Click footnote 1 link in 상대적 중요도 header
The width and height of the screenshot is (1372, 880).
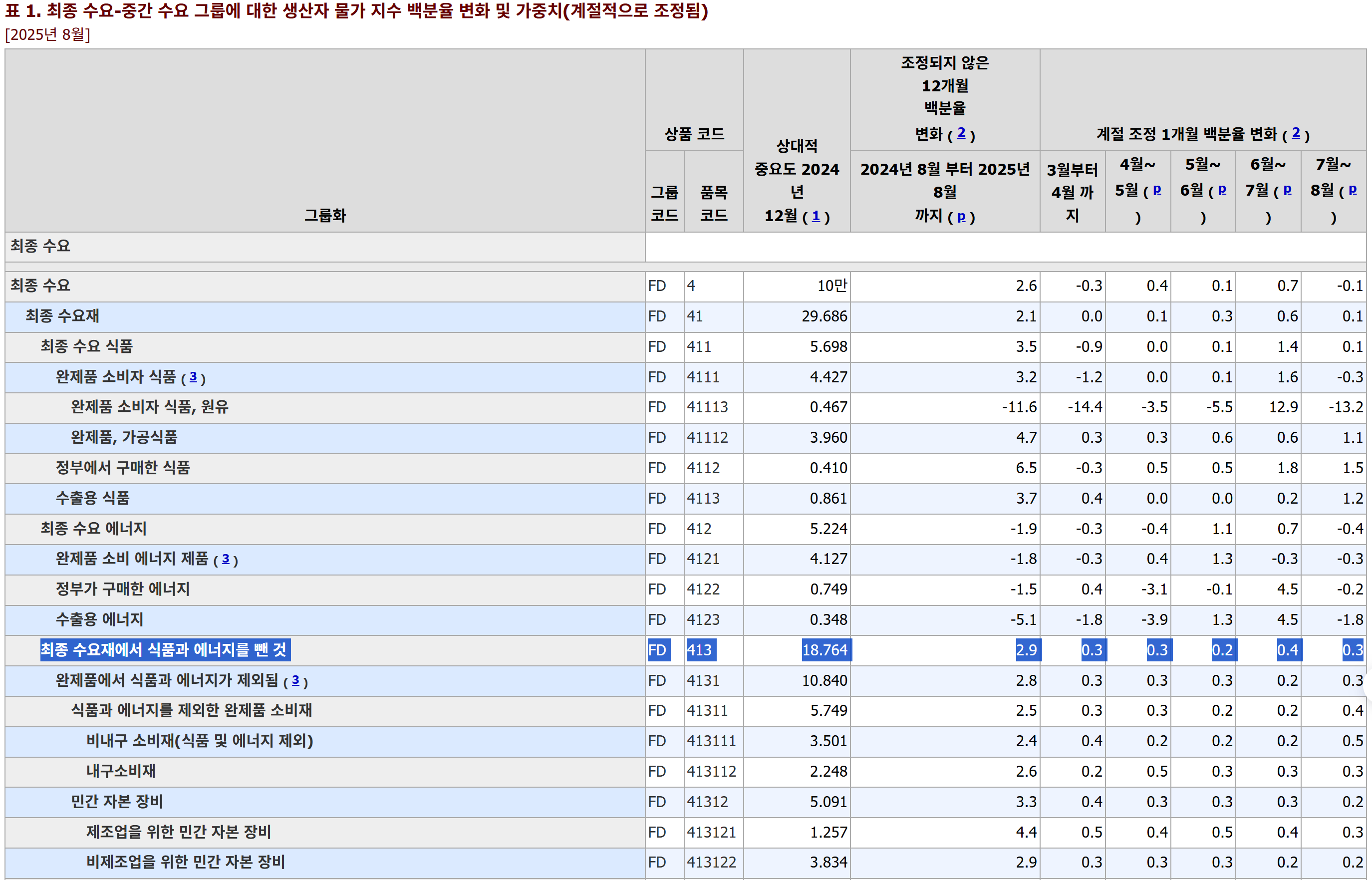click(x=816, y=216)
